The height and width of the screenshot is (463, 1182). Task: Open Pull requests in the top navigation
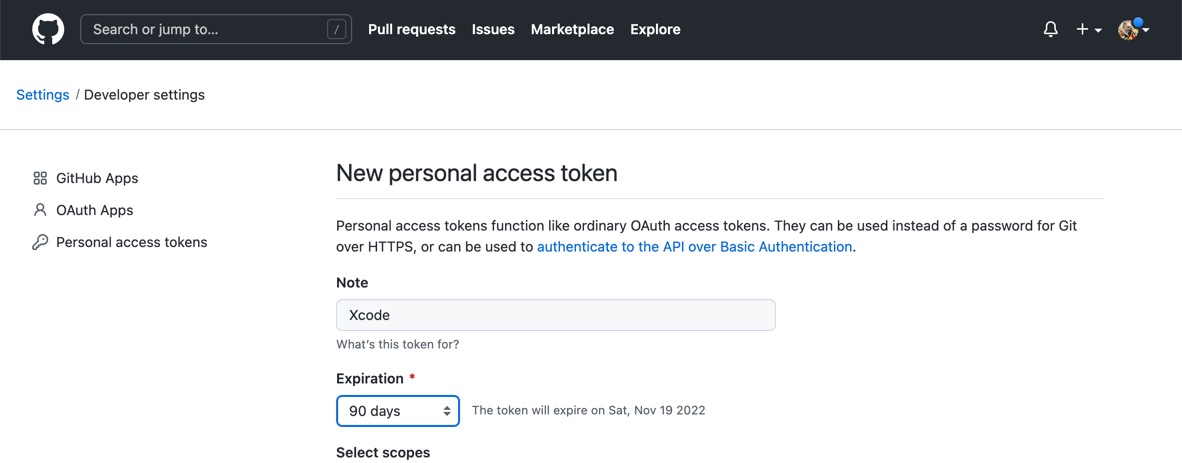click(x=412, y=29)
